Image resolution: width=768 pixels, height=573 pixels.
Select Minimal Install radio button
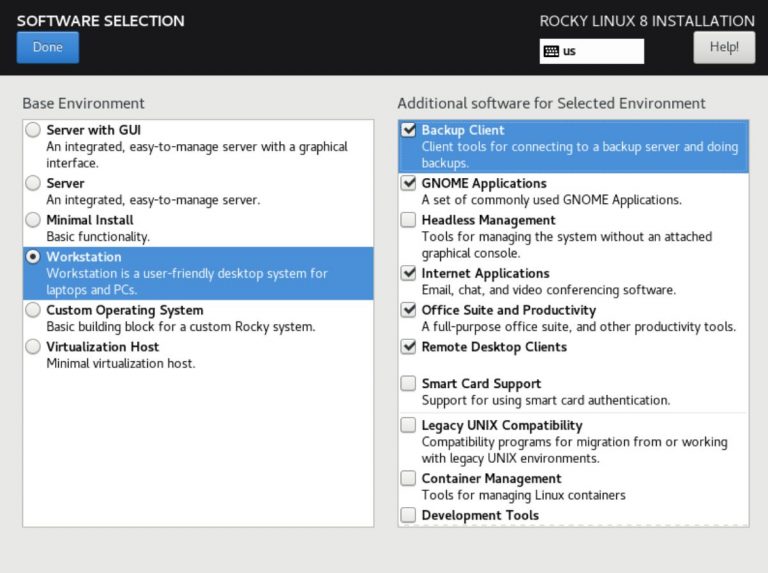(x=34, y=220)
